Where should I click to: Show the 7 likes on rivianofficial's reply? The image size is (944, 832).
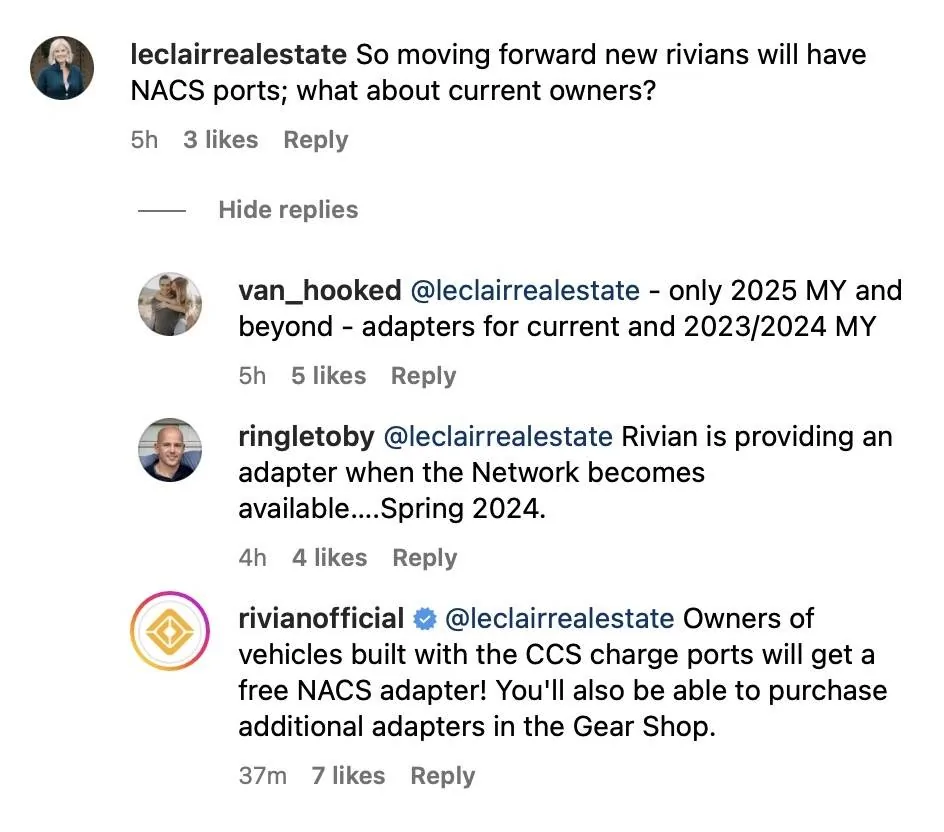point(348,776)
